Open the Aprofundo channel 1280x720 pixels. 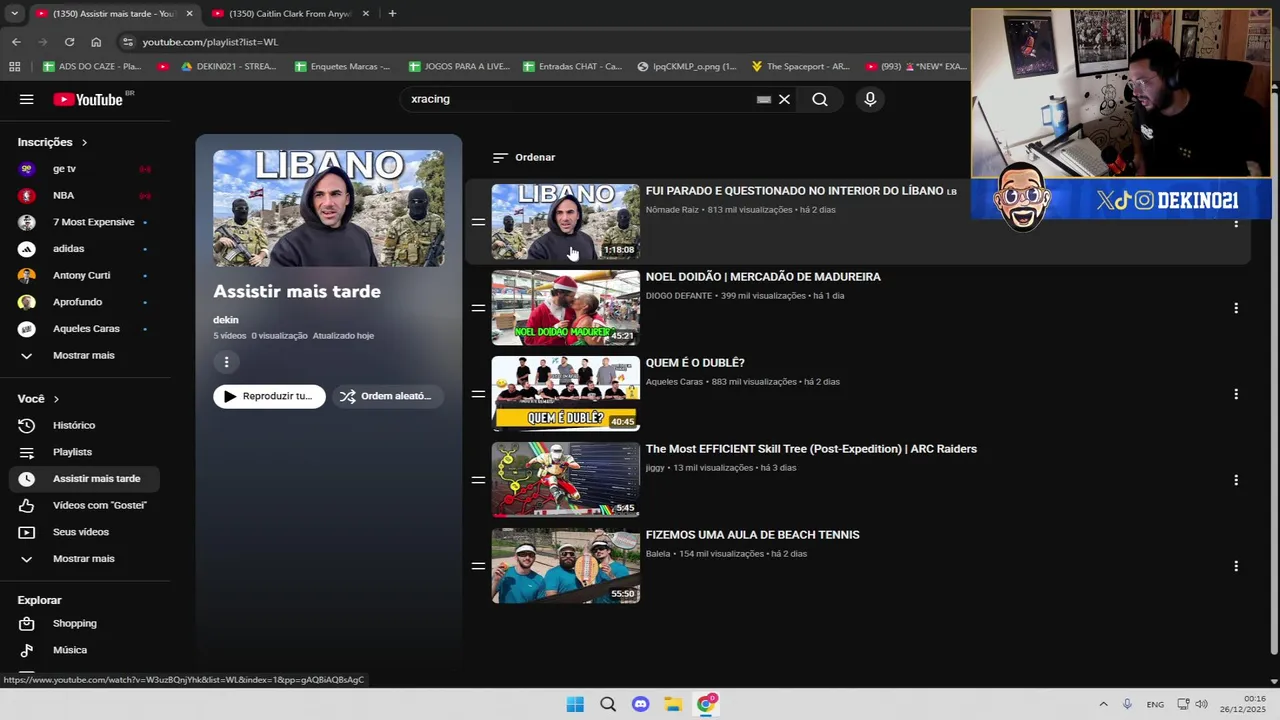[x=84, y=302]
